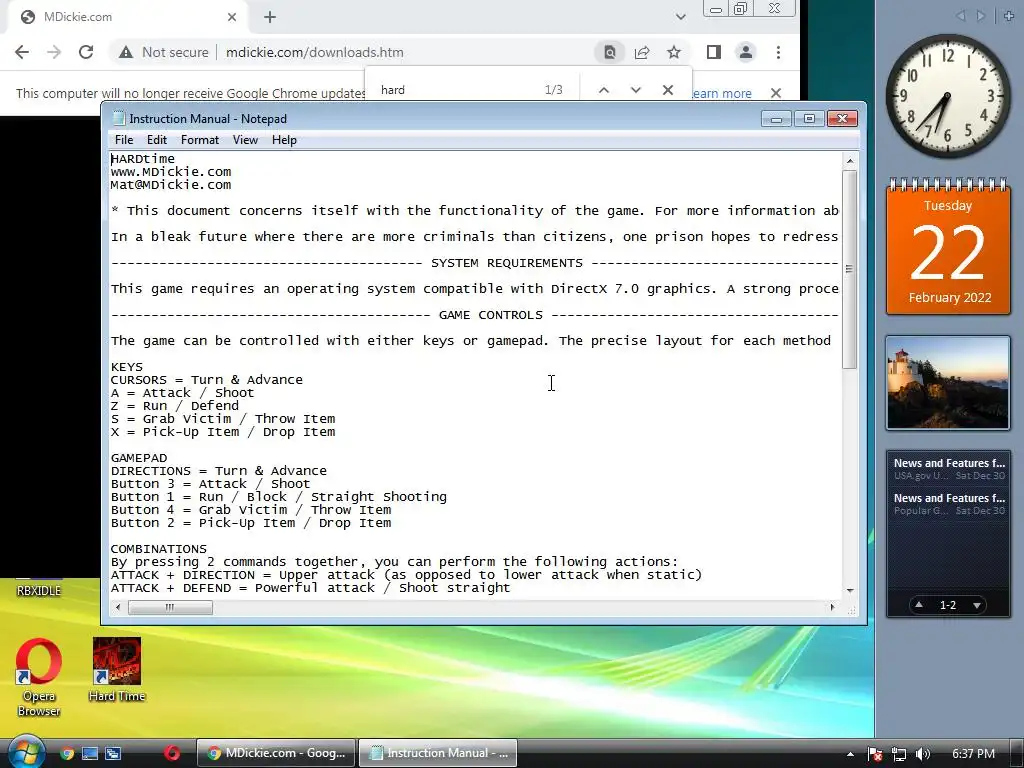Image resolution: width=1024 pixels, height=768 pixels.
Task: Launch Chrome from quick launch
Action: 67,753
